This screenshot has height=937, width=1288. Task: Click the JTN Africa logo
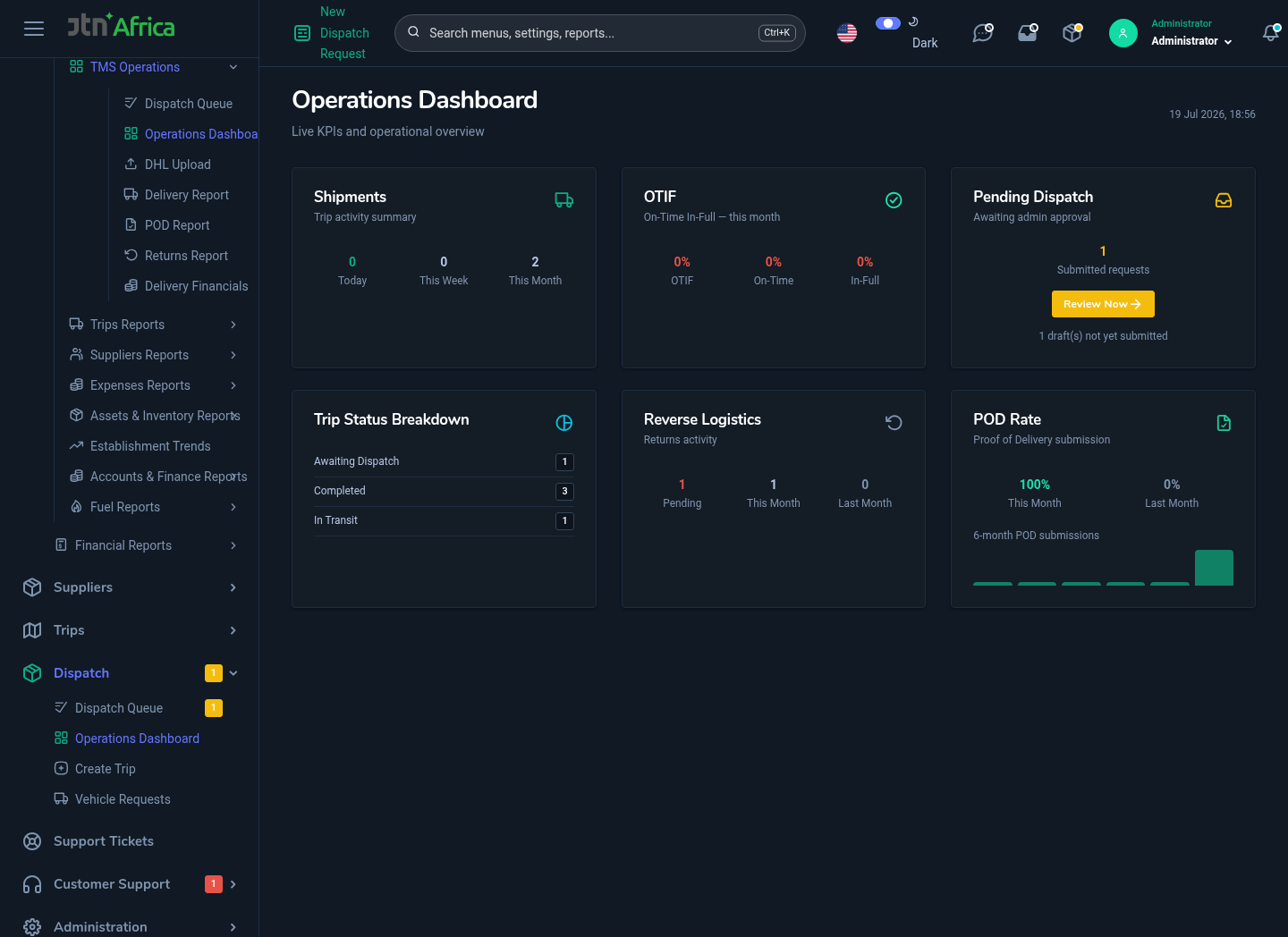pyautogui.click(x=121, y=25)
